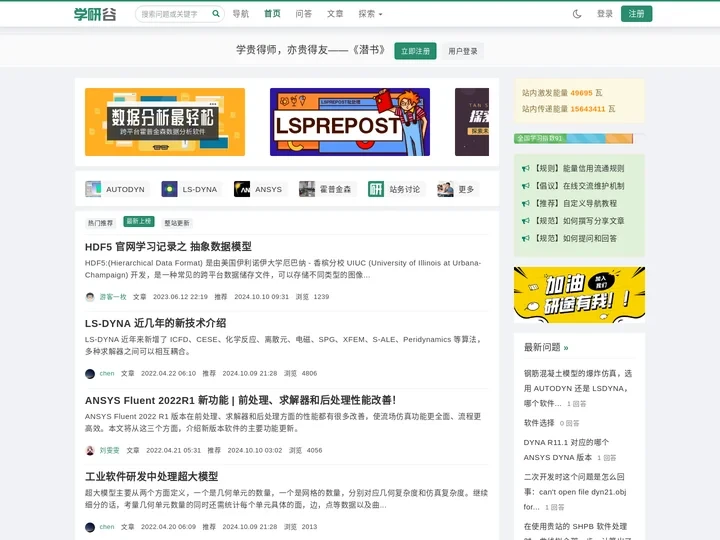Viewport: 720px width, 540px height.
Task: Click 站内传递能量 value 15643411
Action: 588,109
